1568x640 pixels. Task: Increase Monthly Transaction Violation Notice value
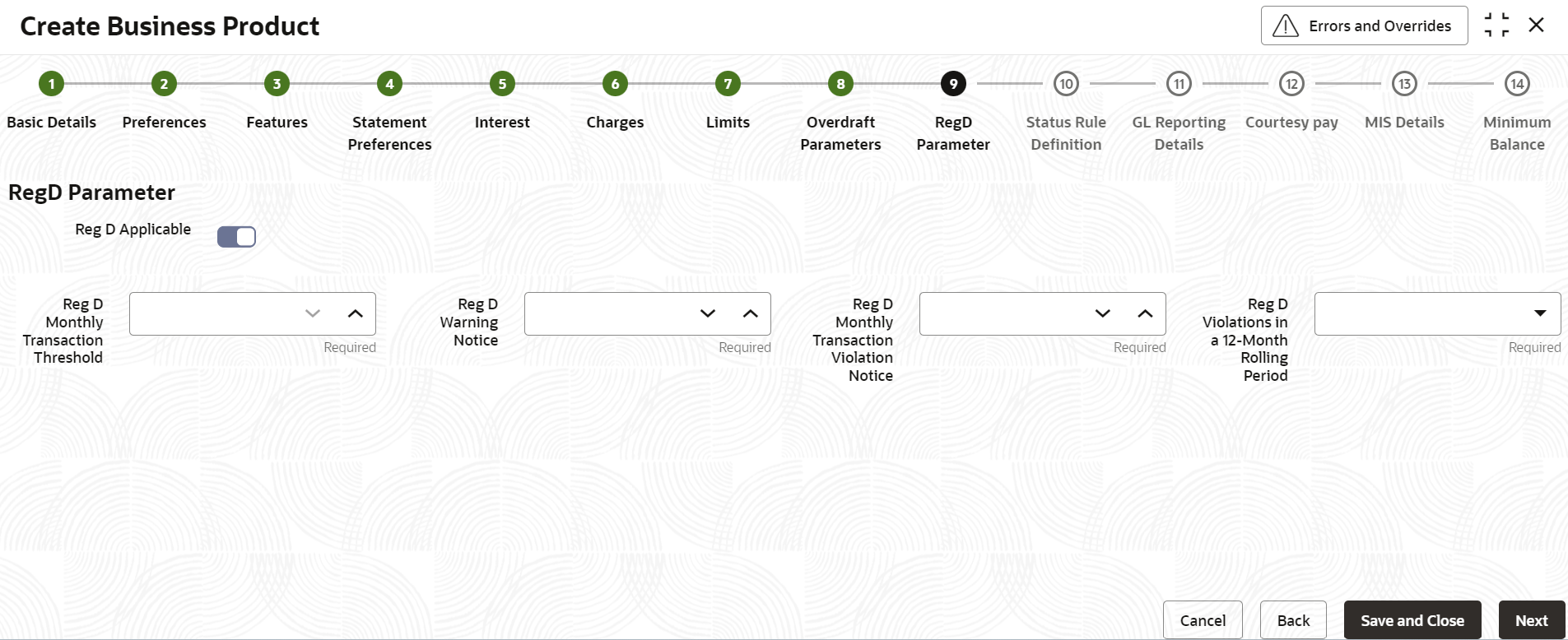tap(1145, 313)
